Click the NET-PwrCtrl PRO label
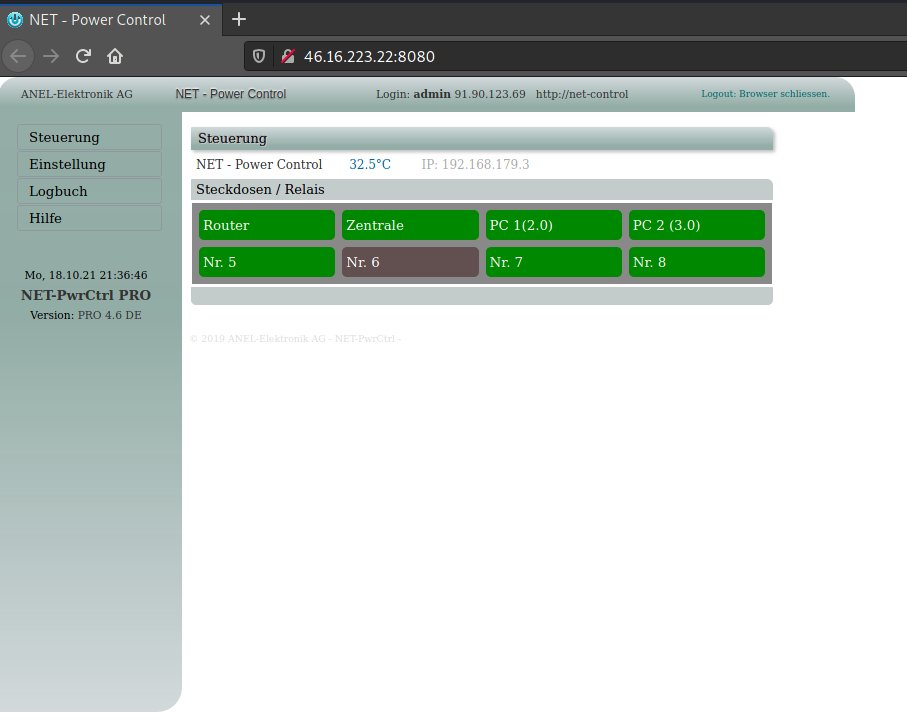Viewport: 907px width, 726px height. point(86,295)
